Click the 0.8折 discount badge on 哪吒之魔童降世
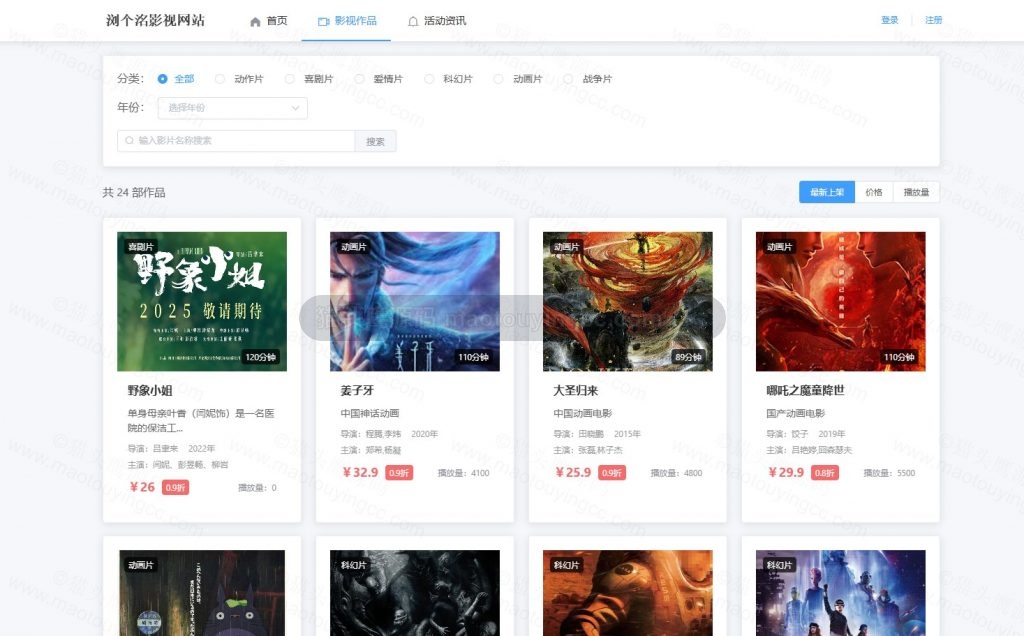This screenshot has width=1024, height=636. 825,473
